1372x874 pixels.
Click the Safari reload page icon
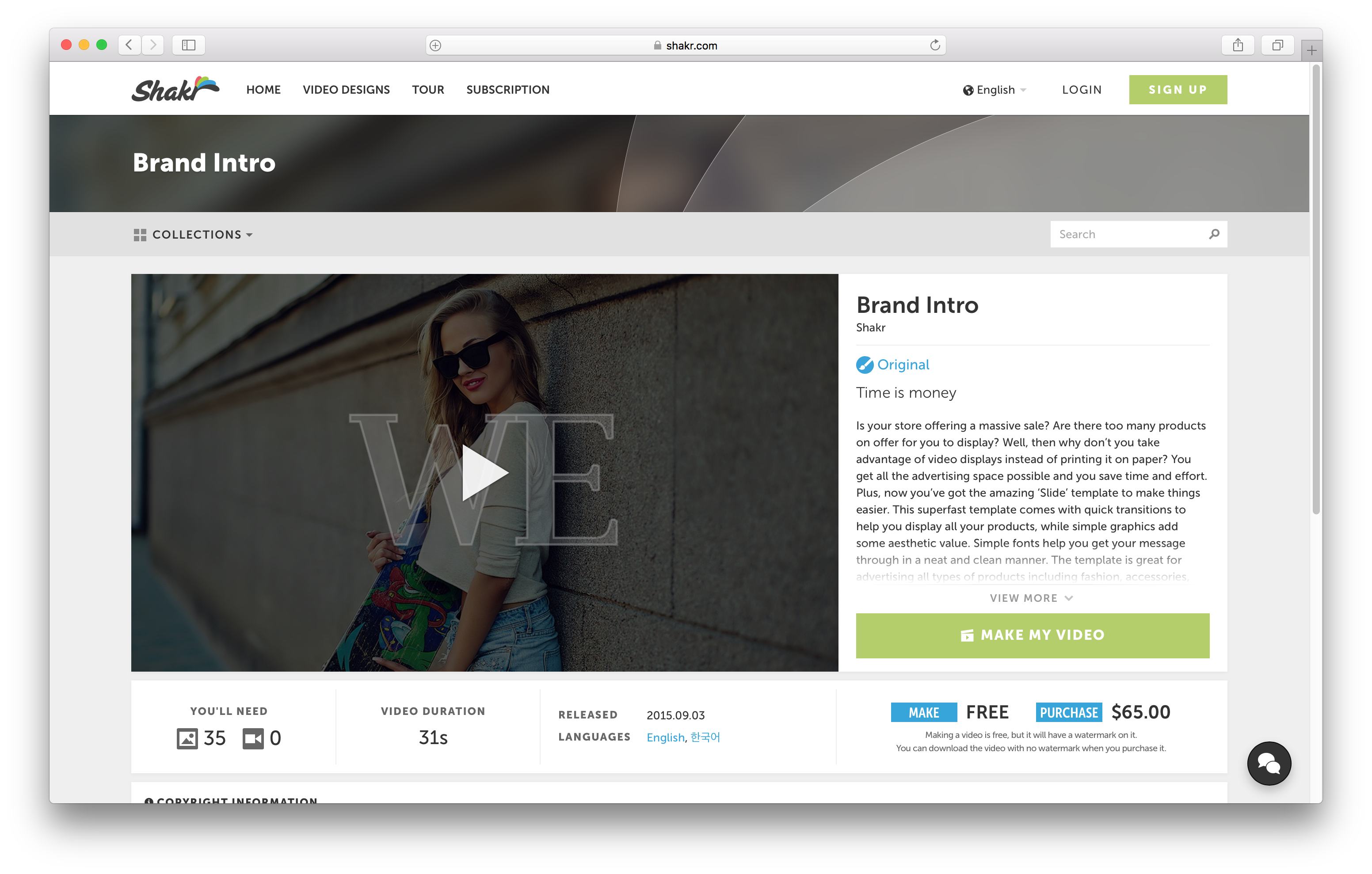click(x=934, y=45)
